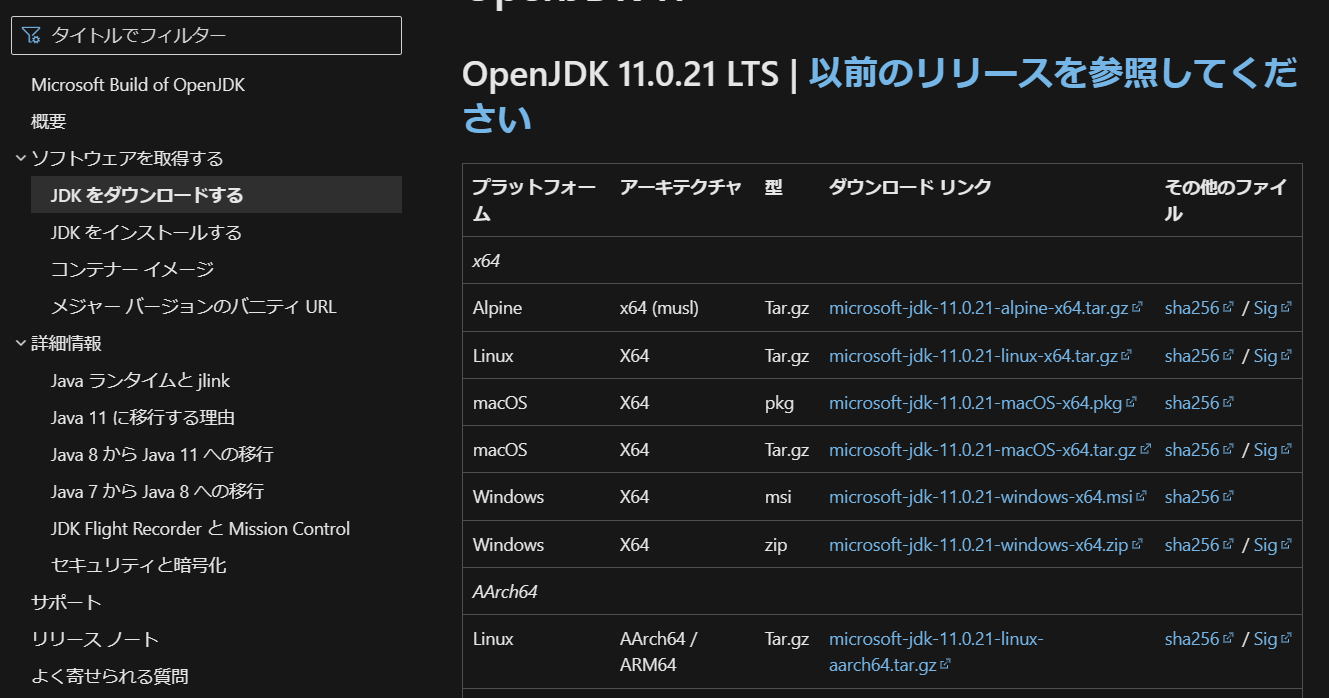Go to コンテナー イメージ page
Screen dimensions: 1329x698
pos(133,269)
